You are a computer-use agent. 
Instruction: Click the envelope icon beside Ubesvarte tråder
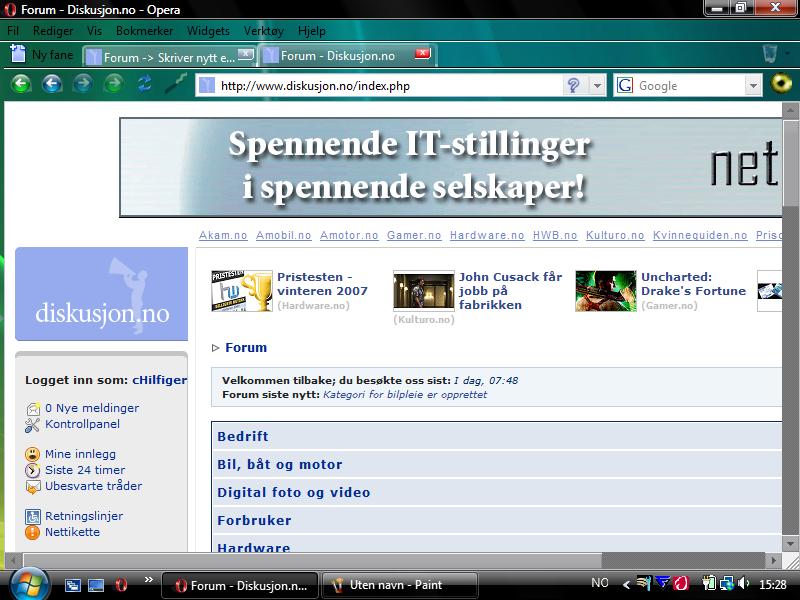[33, 487]
